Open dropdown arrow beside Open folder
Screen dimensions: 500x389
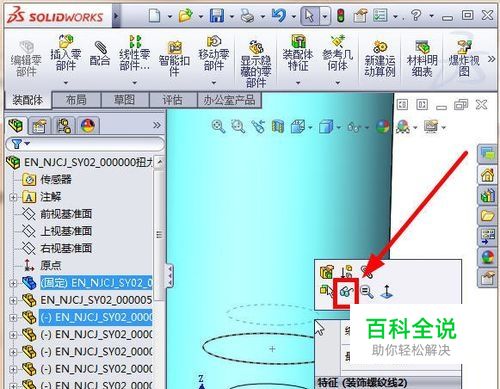pos(201,16)
